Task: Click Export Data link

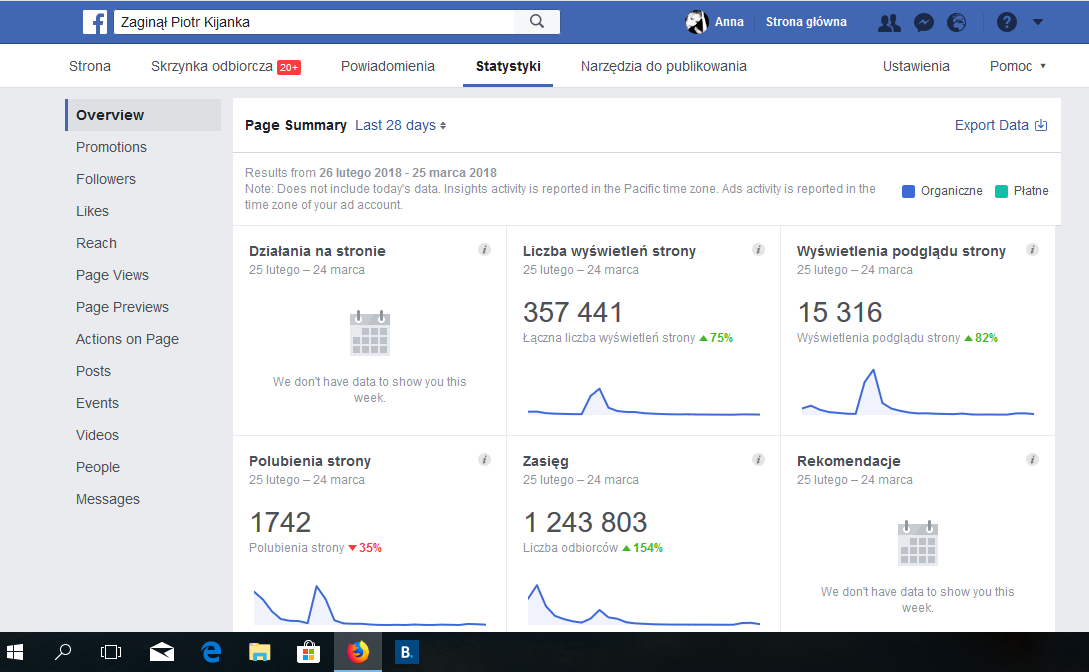Action: [x=1000, y=126]
